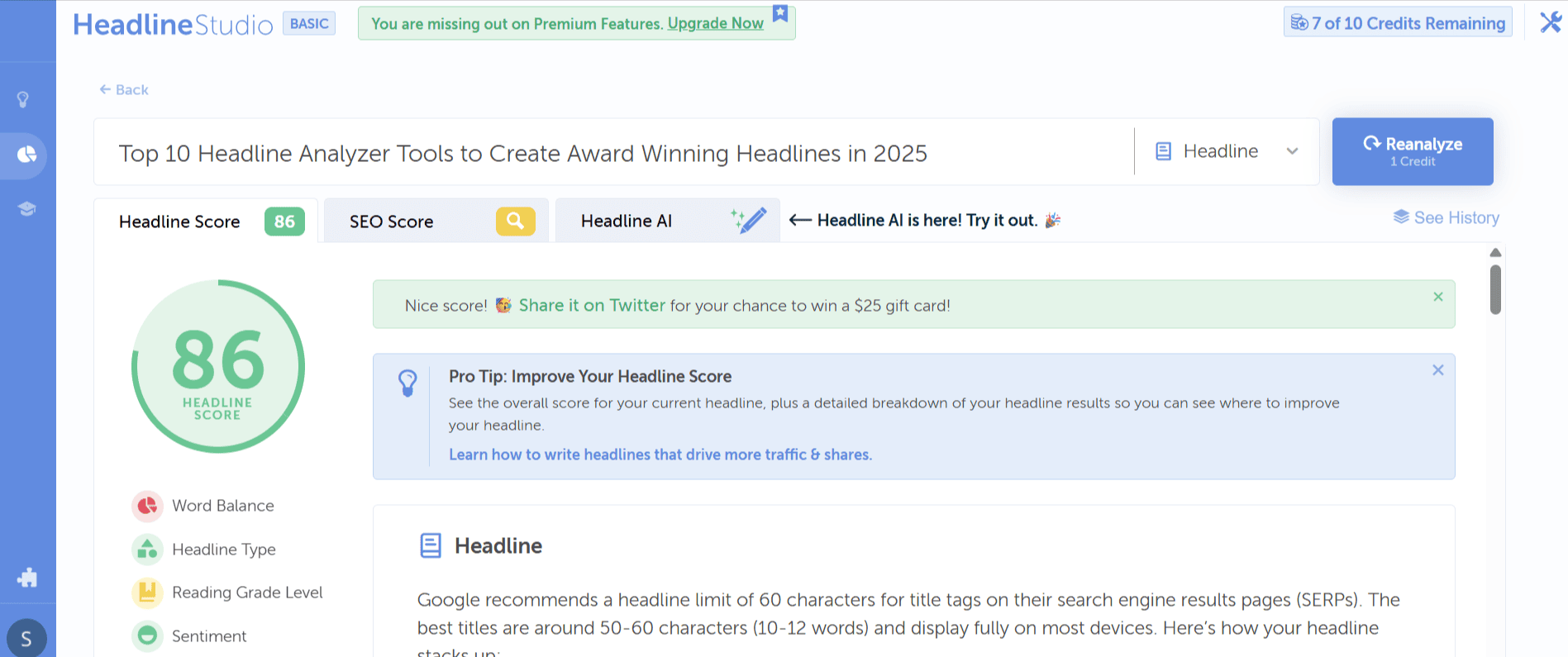Dismiss the Nice score banner
1568x657 pixels.
[1438, 297]
